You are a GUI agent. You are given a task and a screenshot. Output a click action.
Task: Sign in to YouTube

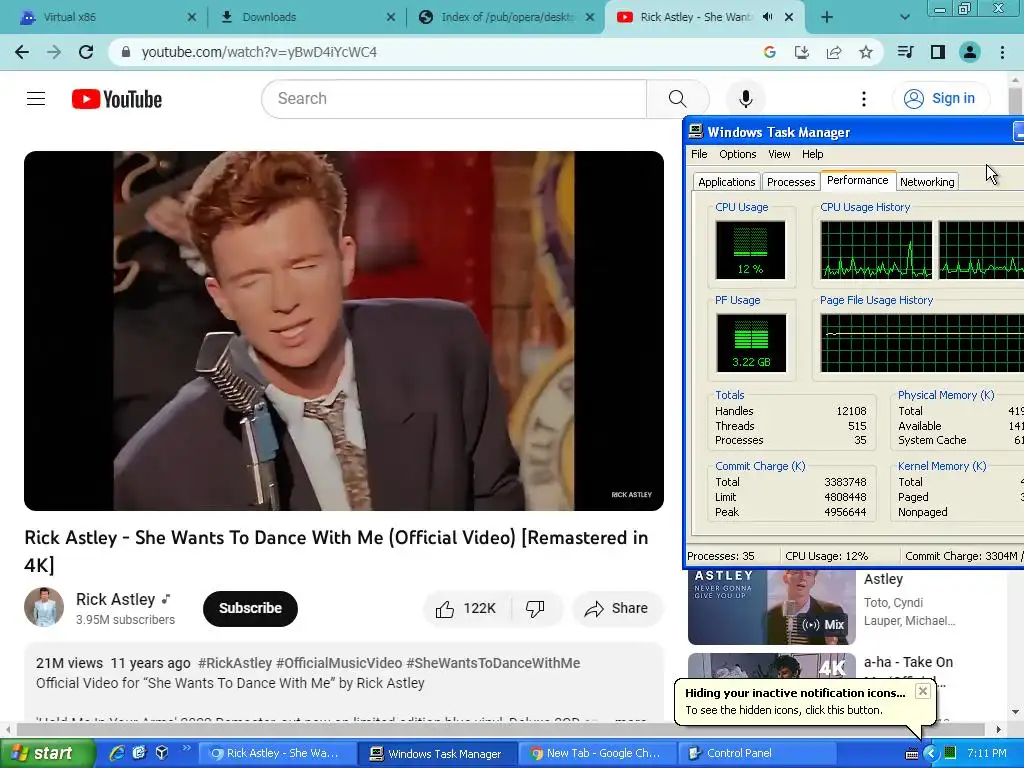[940, 99]
